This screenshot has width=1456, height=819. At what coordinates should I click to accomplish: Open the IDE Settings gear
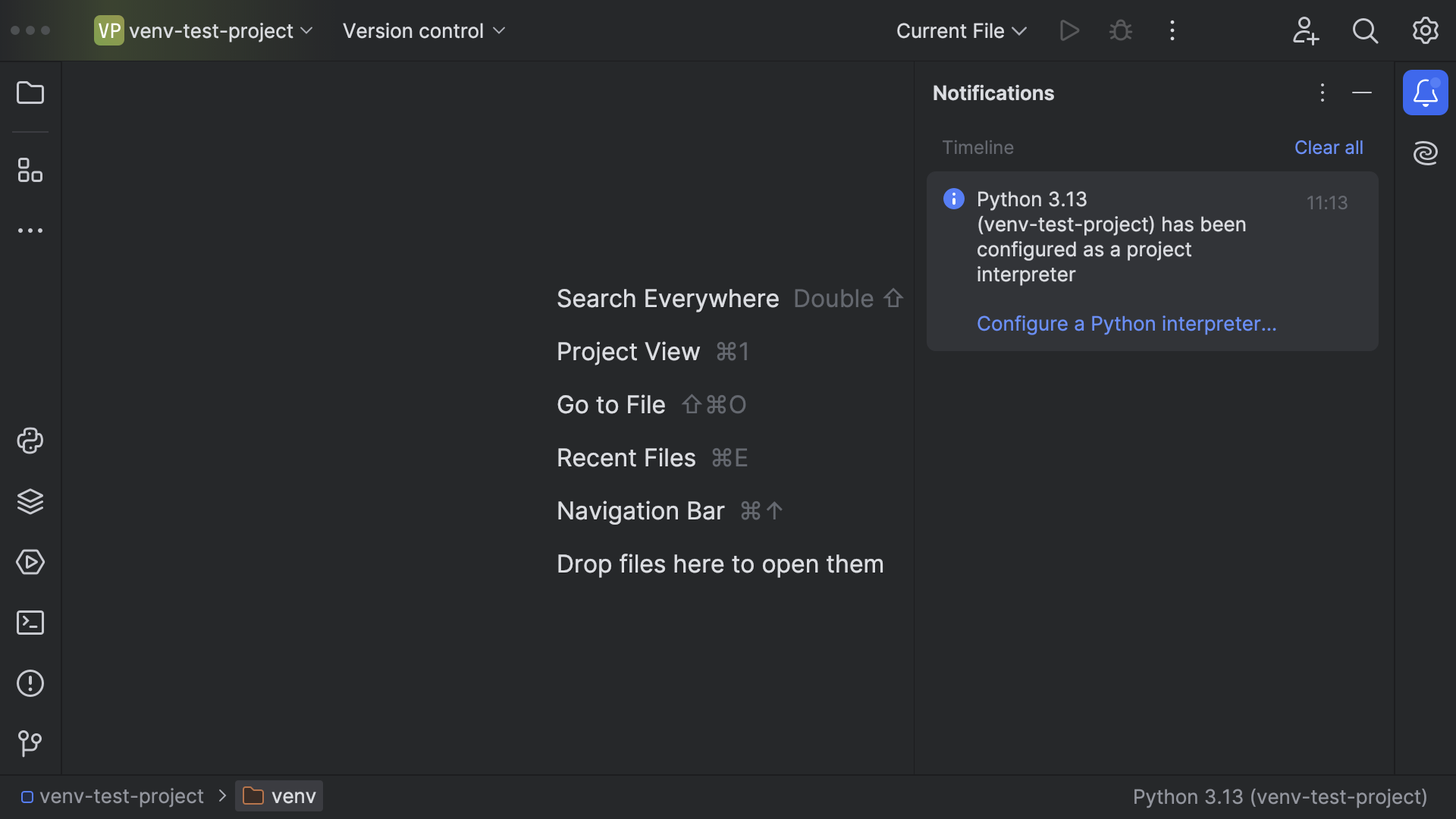pos(1425,30)
